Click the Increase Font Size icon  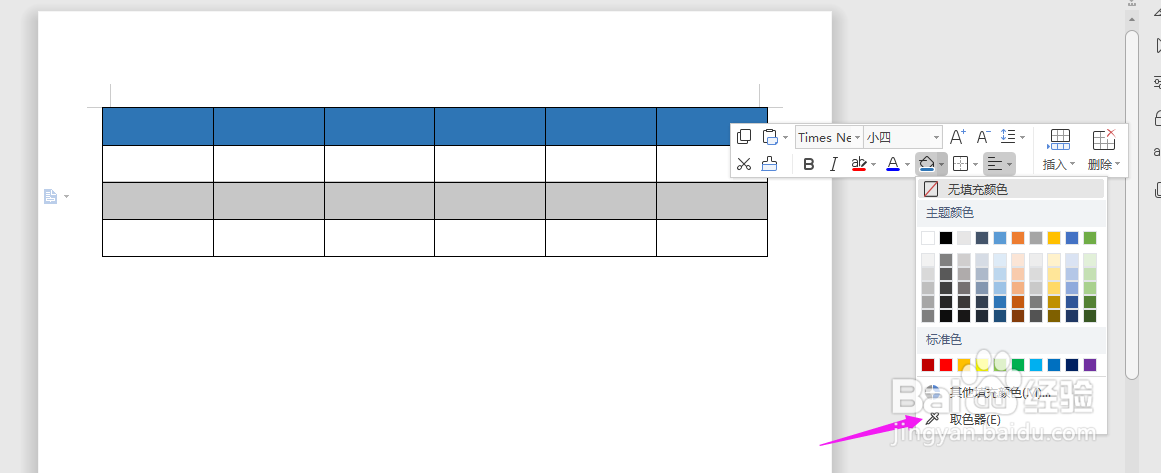pyautogui.click(x=958, y=137)
